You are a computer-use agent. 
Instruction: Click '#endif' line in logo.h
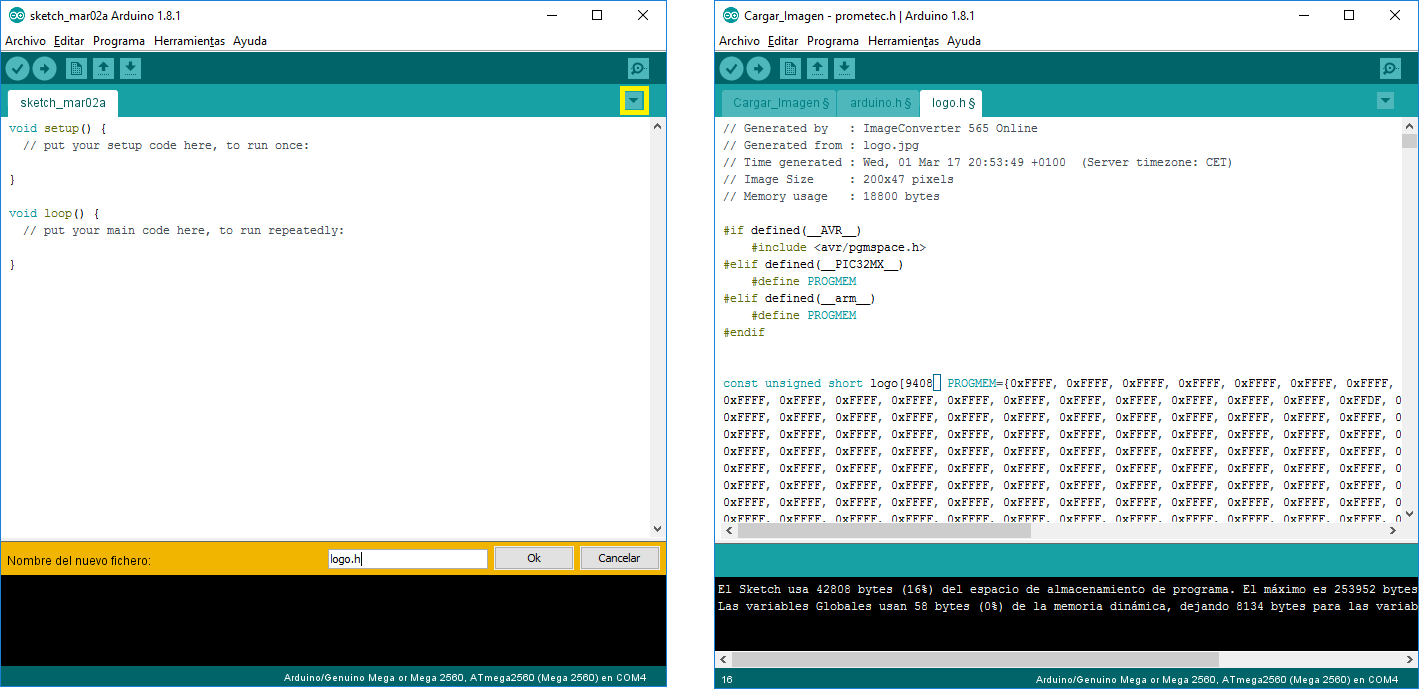tap(744, 332)
